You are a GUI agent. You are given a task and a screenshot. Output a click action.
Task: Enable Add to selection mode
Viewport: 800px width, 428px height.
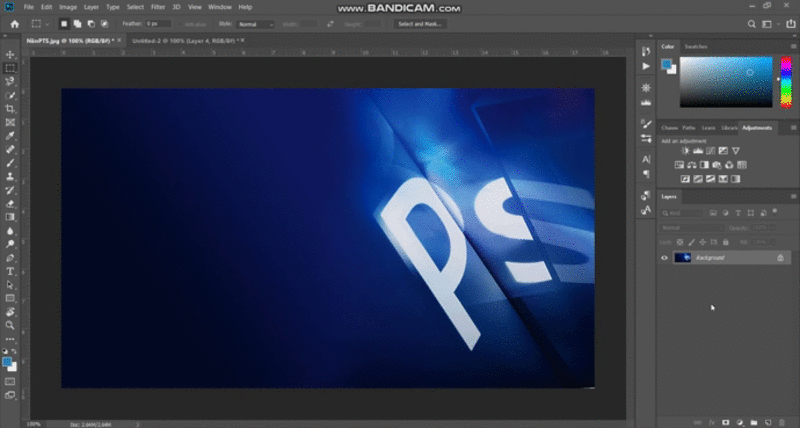coord(78,23)
